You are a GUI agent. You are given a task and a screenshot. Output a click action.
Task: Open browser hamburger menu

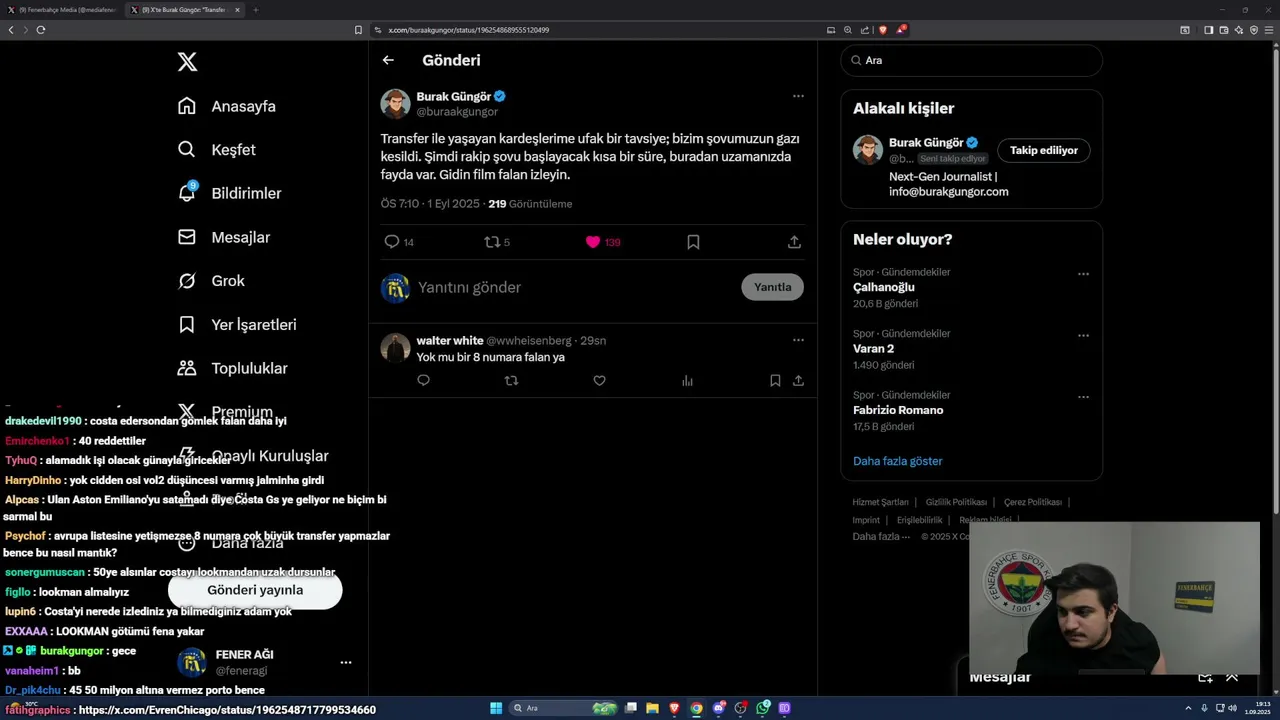[1270, 30]
